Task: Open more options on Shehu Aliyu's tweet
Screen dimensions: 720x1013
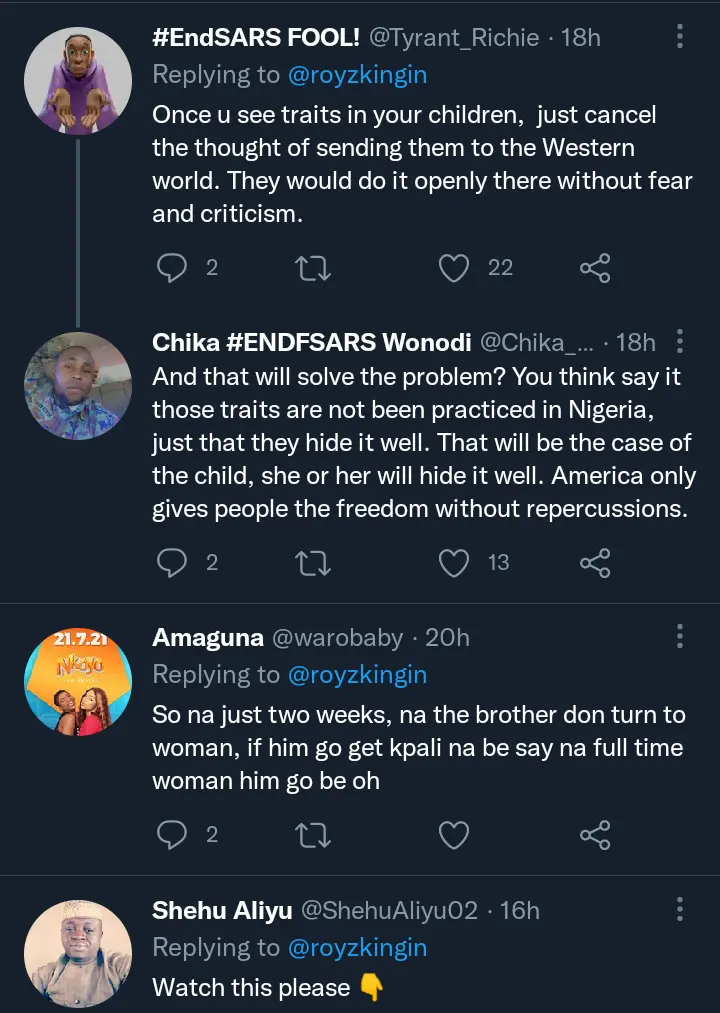Action: [680, 909]
